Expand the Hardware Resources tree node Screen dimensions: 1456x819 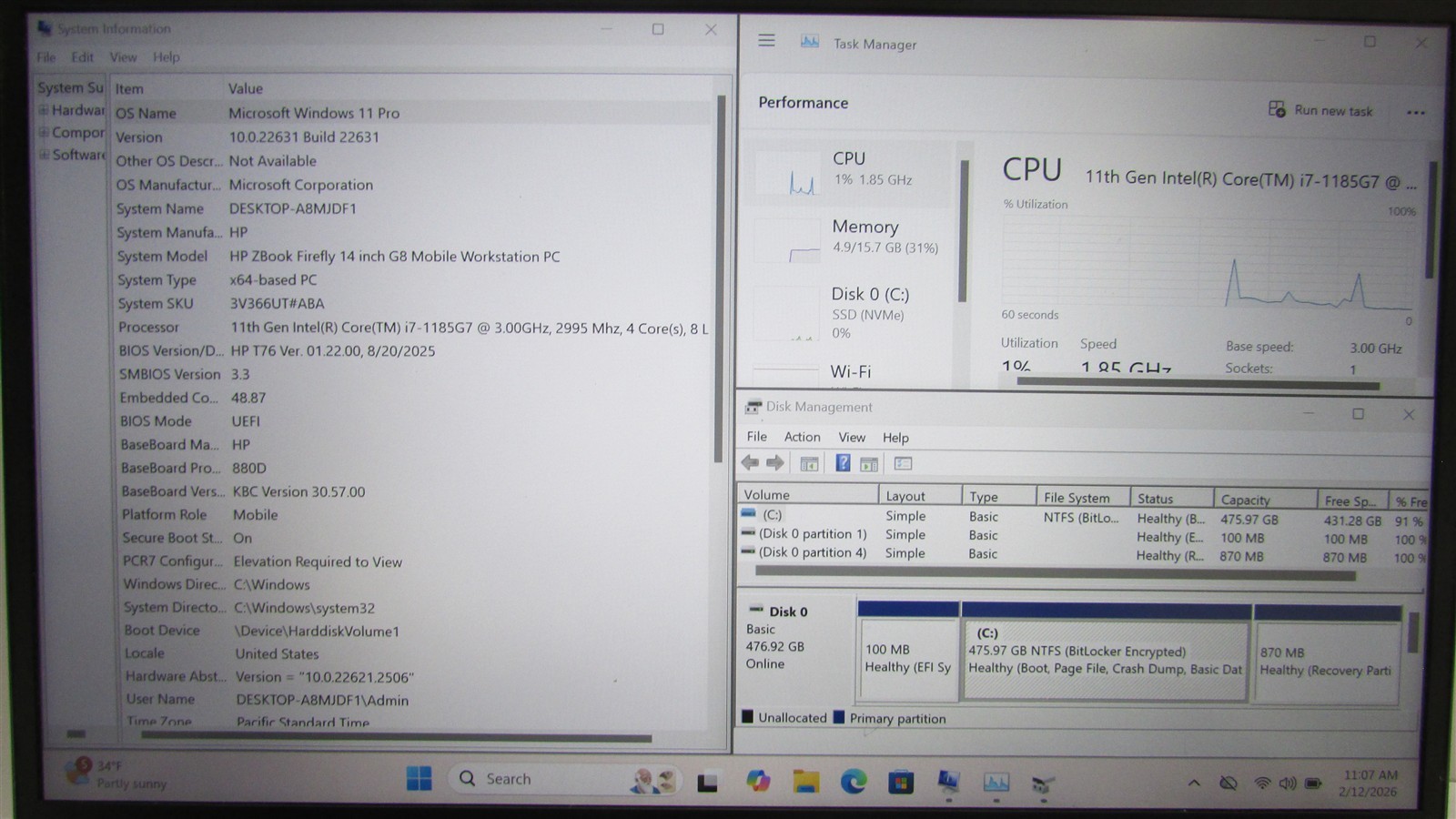(x=43, y=110)
